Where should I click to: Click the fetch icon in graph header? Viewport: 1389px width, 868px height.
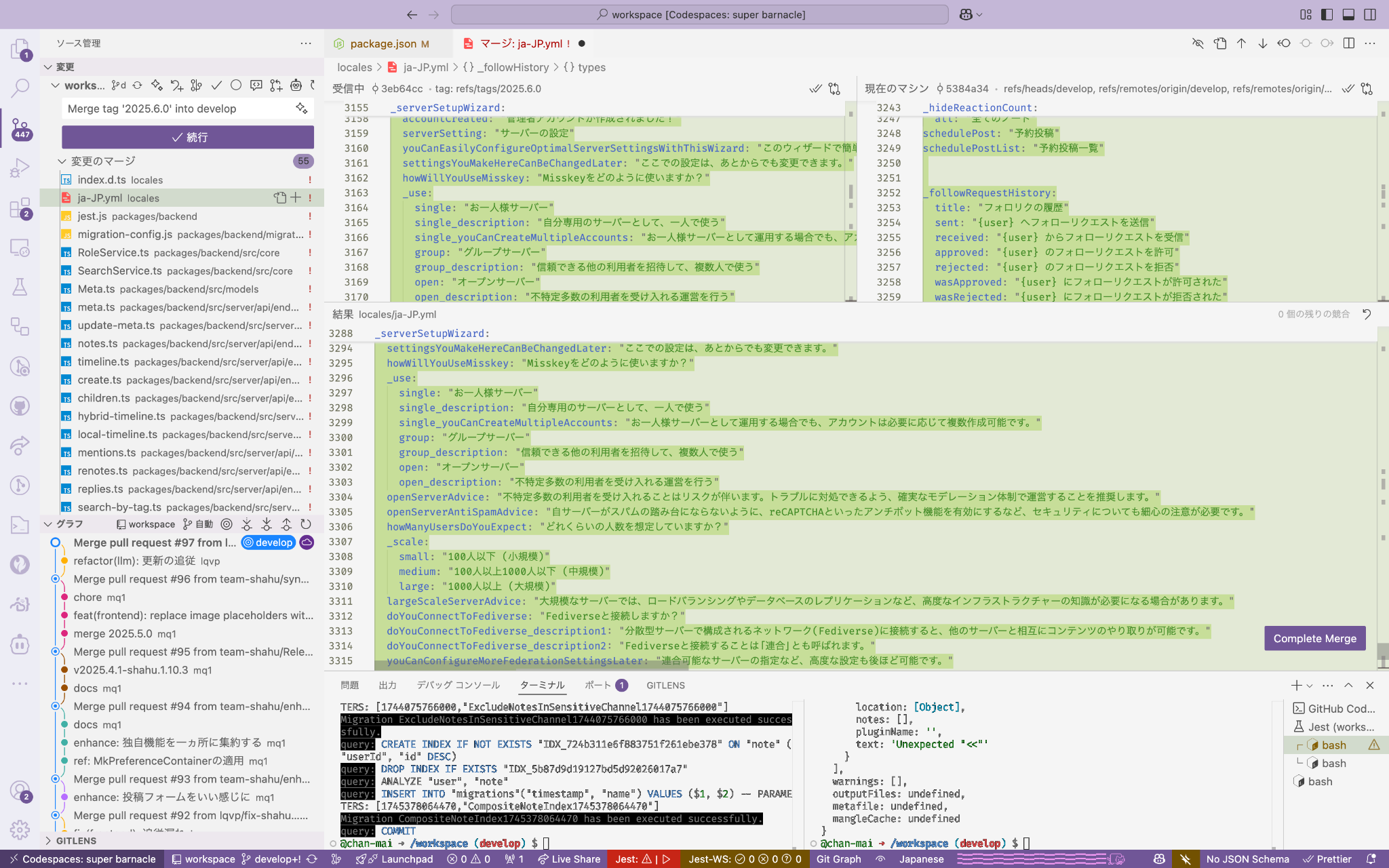tap(247, 524)
